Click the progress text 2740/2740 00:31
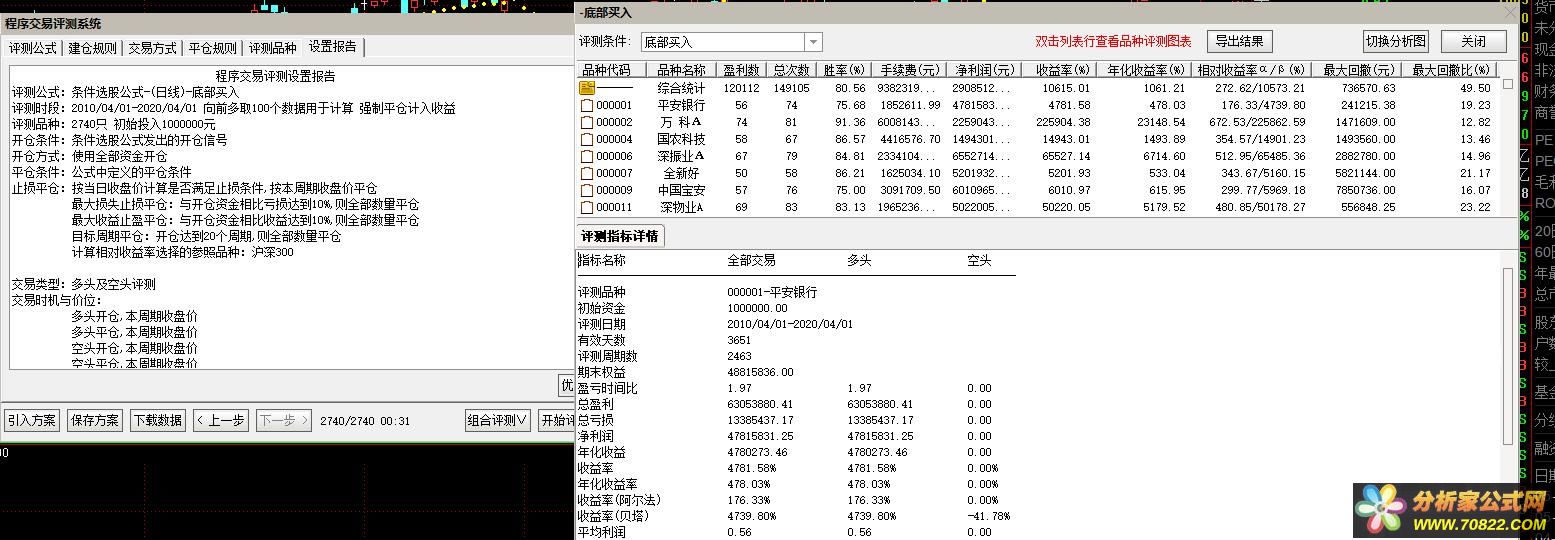1555x540 pixels. point(365,421)
